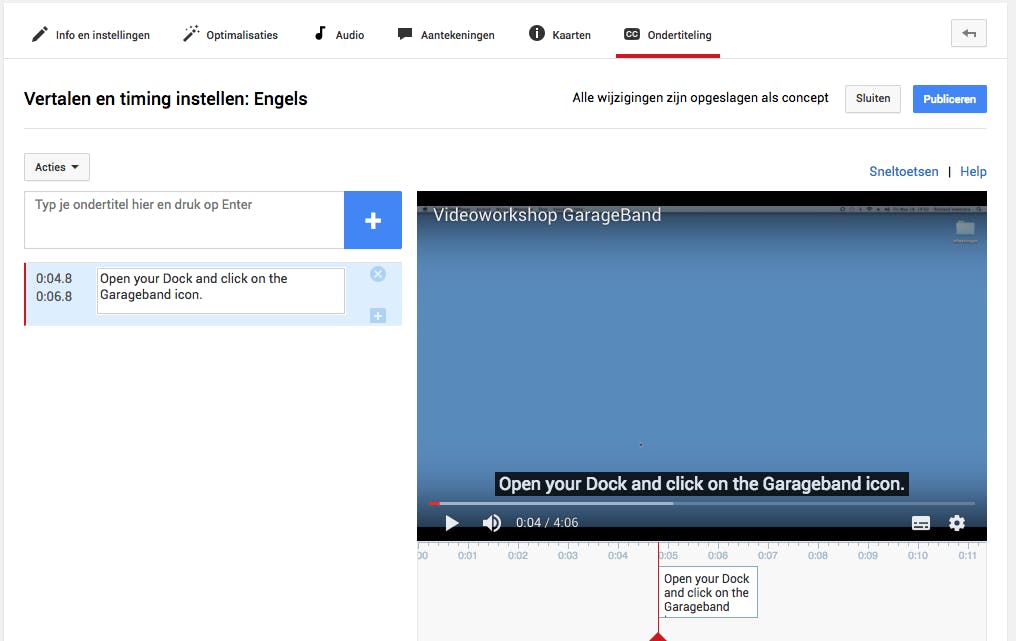Edit the 'Open your Dock and click' subtitle text box
The width and height of the screenshot is (1016, 641).
(220, 291)
